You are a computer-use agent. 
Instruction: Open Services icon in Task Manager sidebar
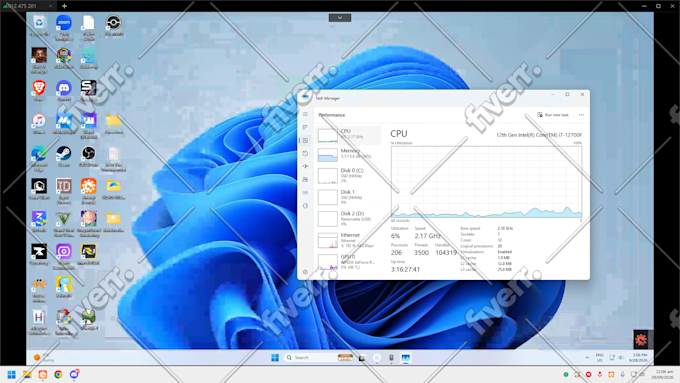pos(305,206)
